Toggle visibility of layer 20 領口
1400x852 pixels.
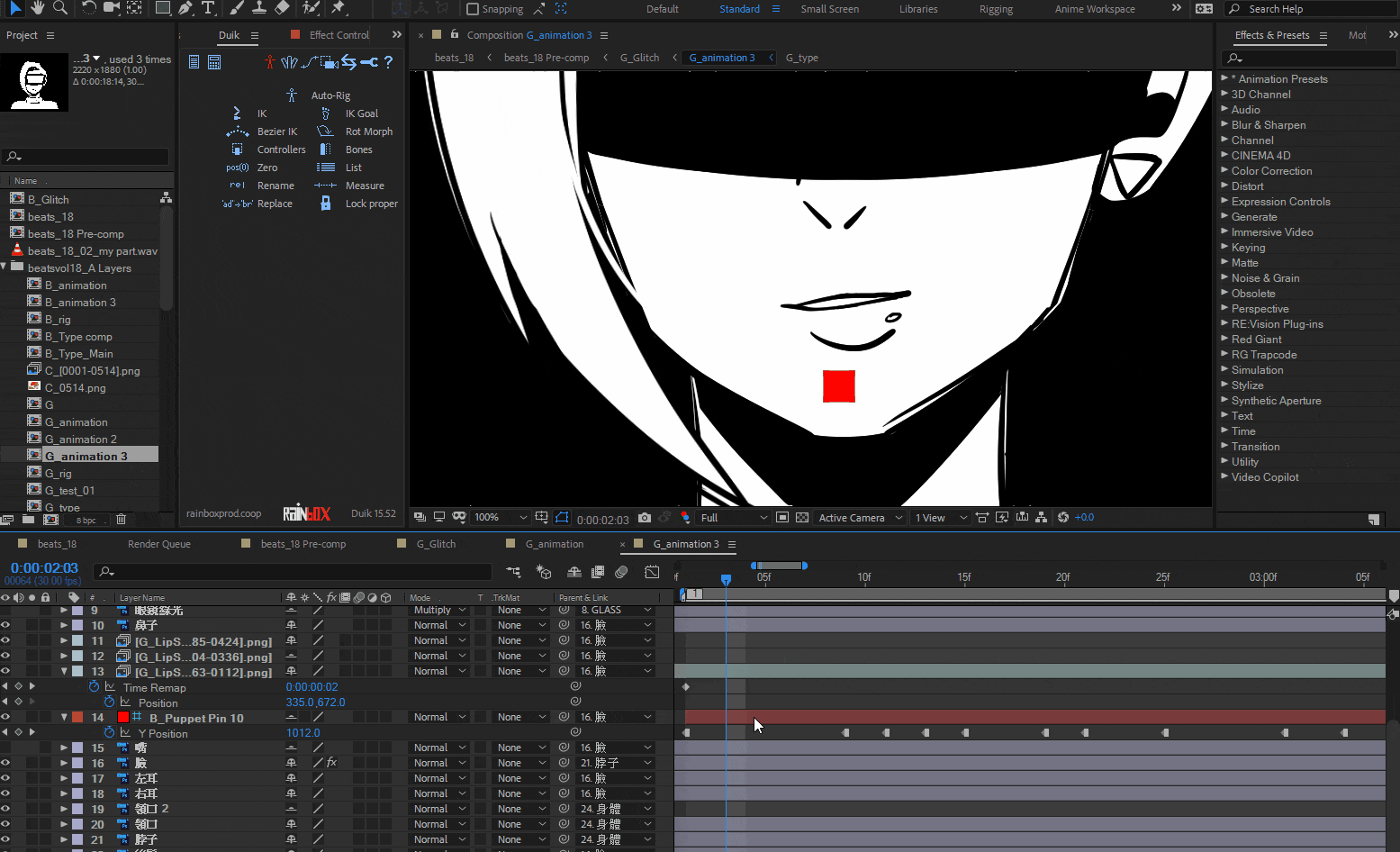click(x=5, y=824)
